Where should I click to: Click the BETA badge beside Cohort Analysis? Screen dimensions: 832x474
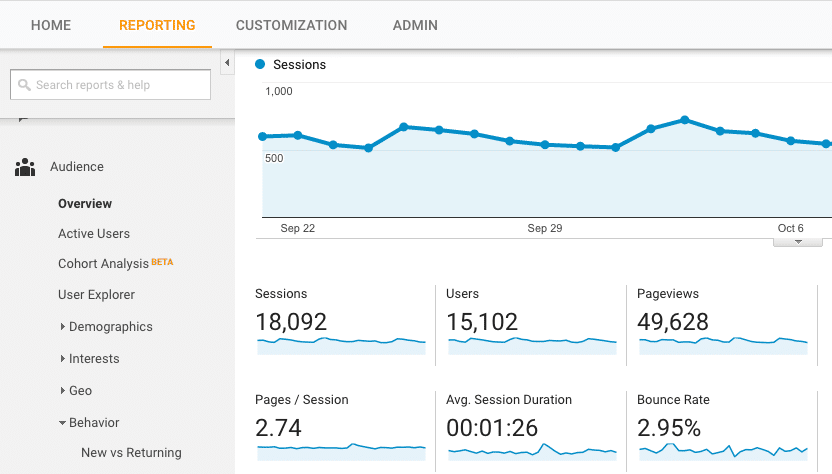[x=162, y=262]
